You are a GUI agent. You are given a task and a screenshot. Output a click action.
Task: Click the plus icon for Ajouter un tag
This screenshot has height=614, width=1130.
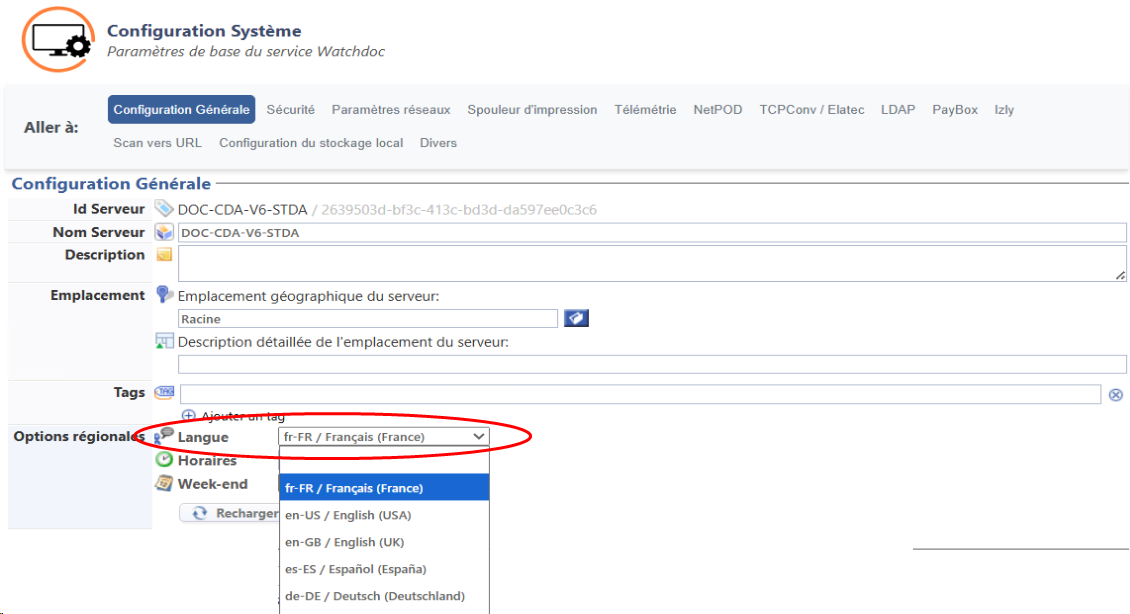189,415
